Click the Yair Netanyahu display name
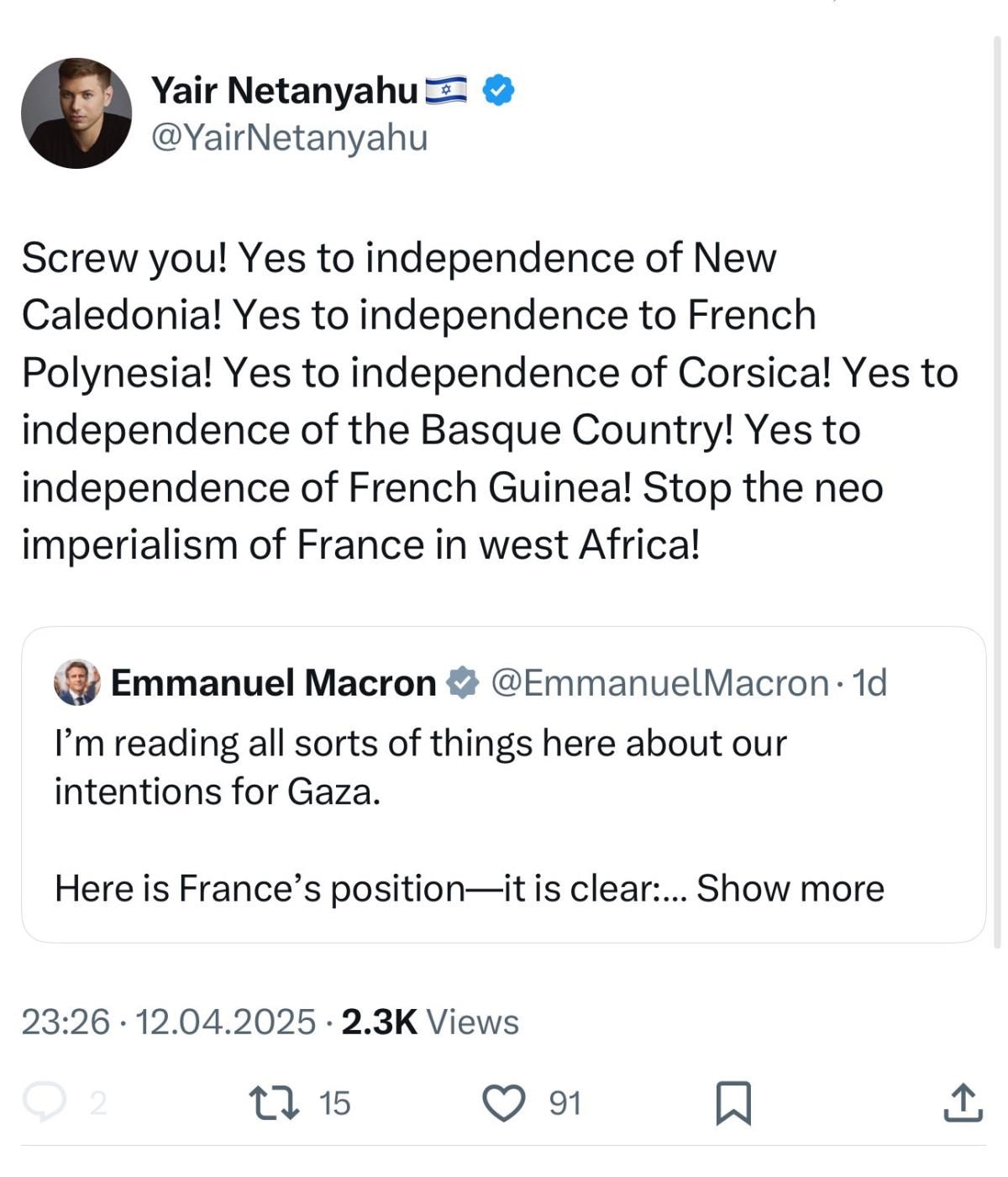The width and height of the screenshot is (1008, 1177). click(284, 90)
